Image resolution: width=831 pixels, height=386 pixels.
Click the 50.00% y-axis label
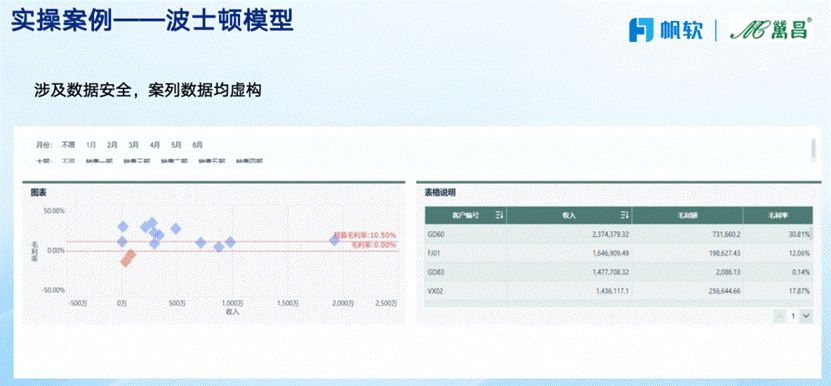tap(54, 210)
